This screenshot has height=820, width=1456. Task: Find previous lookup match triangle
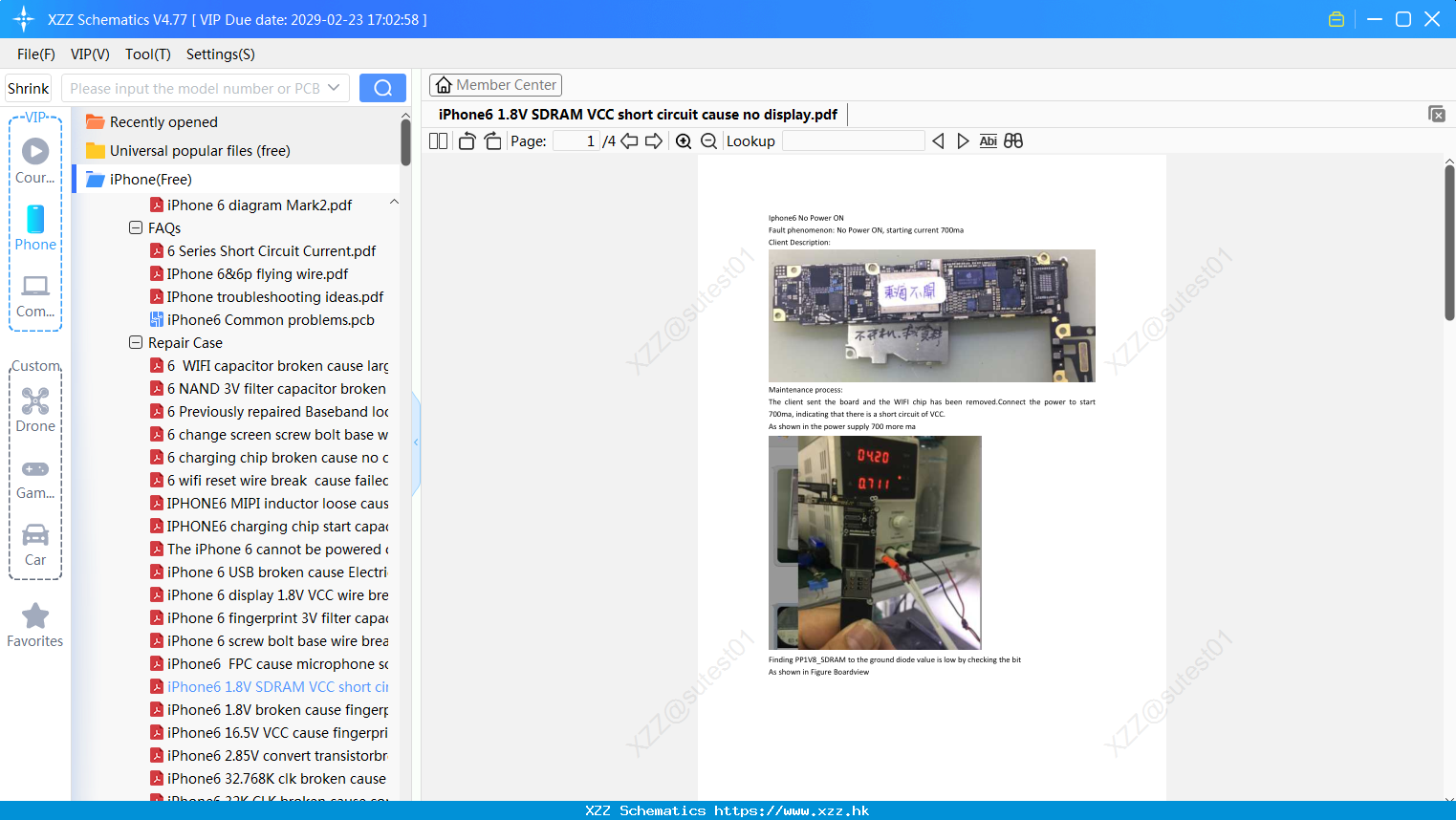click(x=938, y=141)
